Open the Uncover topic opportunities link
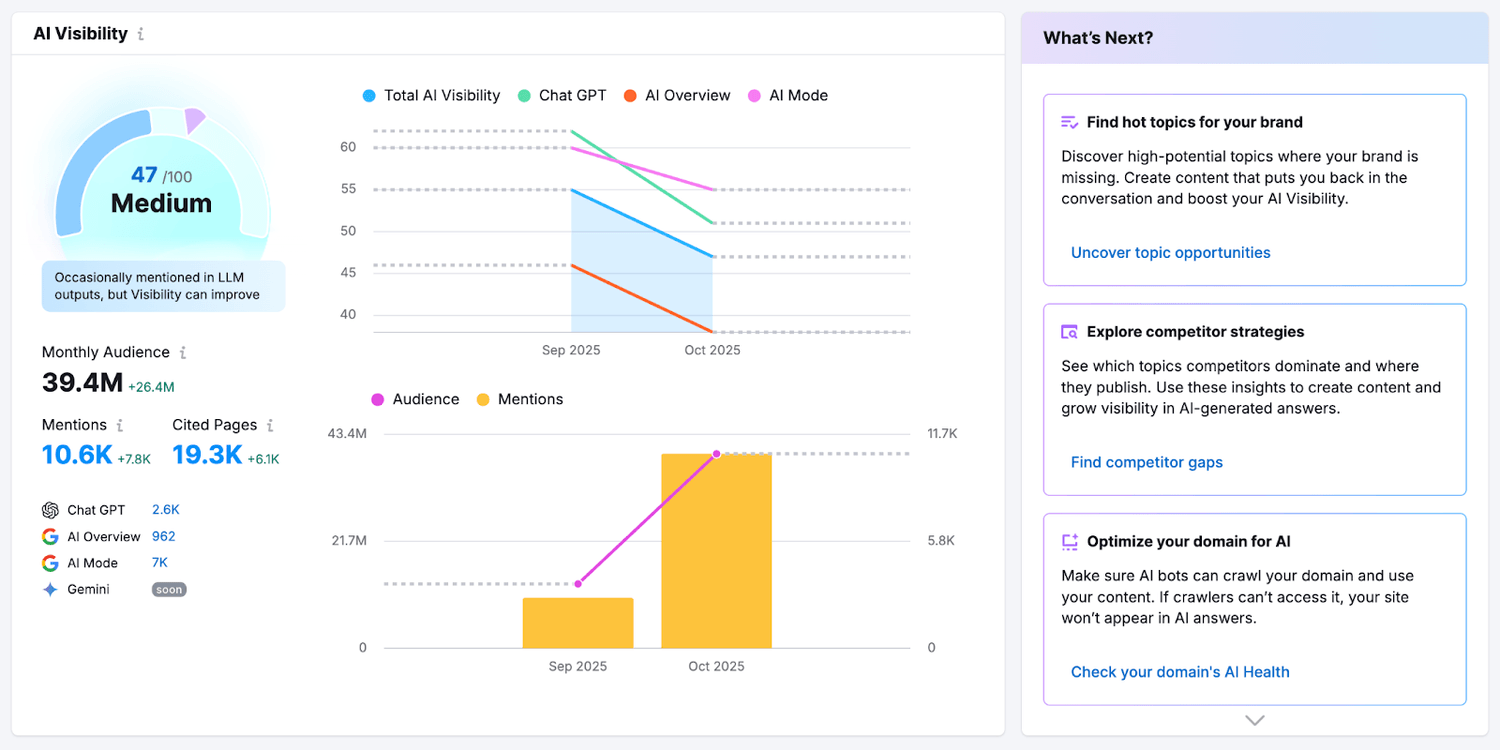This screenshot has height=750, width=1500. (1170, 252)
